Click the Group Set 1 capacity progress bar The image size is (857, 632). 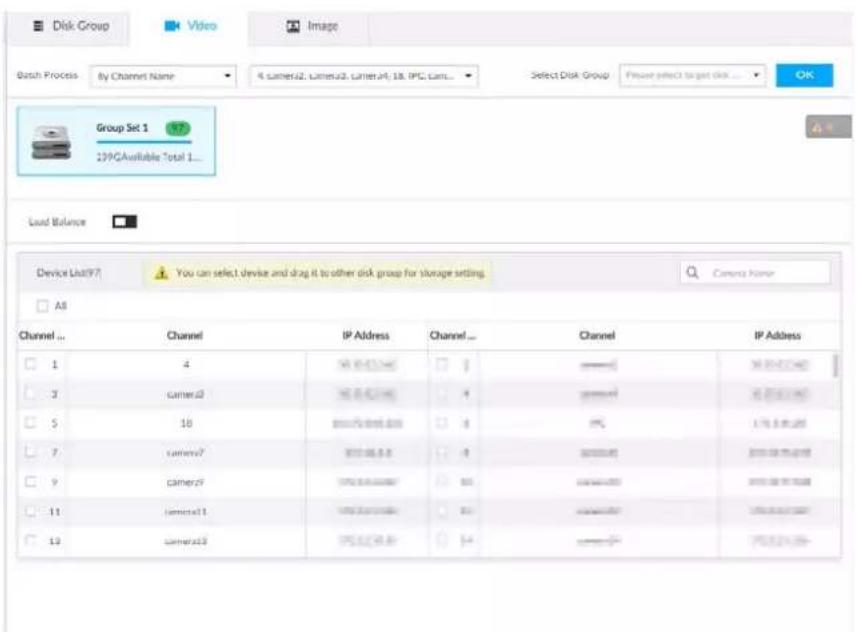[144, 142]
